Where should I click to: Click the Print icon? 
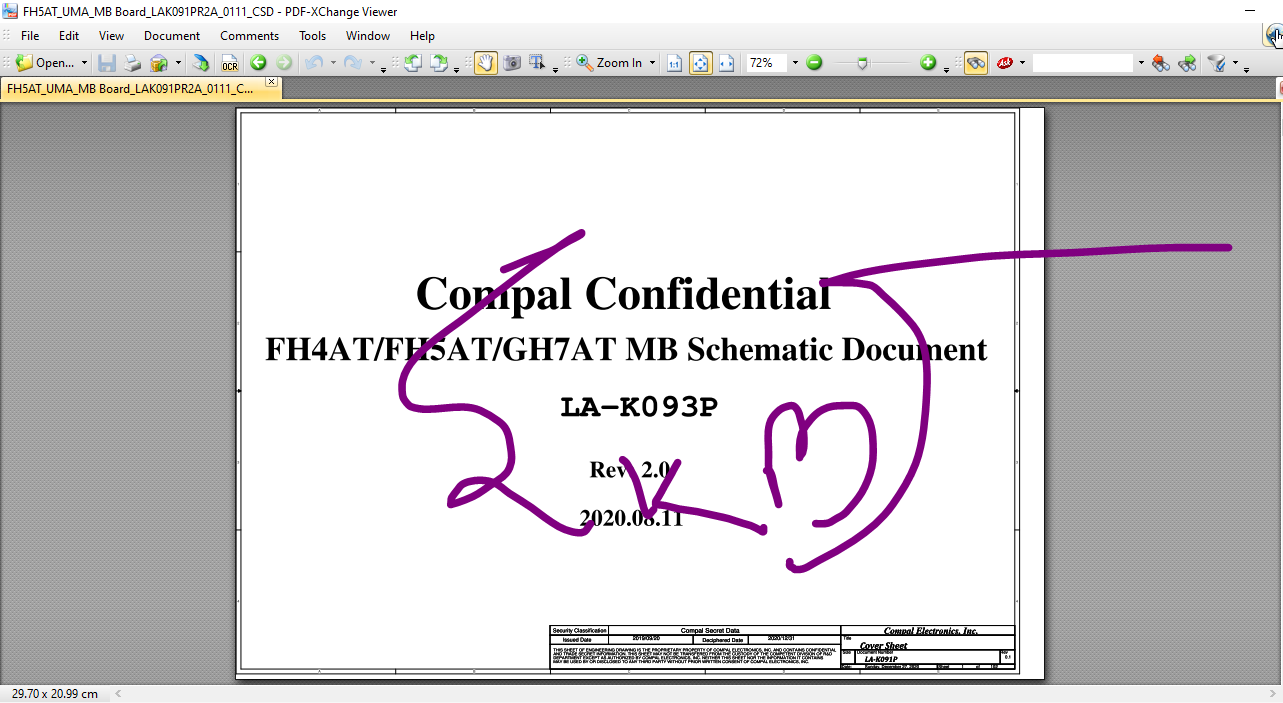click(x=132, y=63)
